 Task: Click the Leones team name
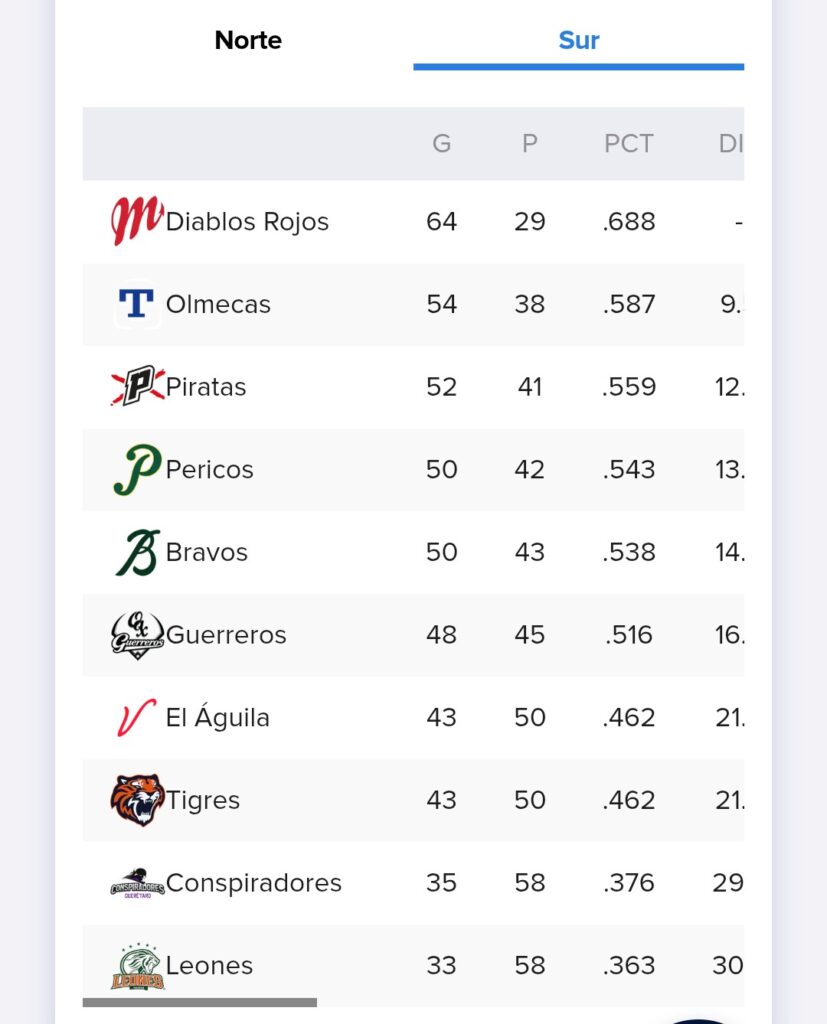pyautogui.click(x=209, y=965)
